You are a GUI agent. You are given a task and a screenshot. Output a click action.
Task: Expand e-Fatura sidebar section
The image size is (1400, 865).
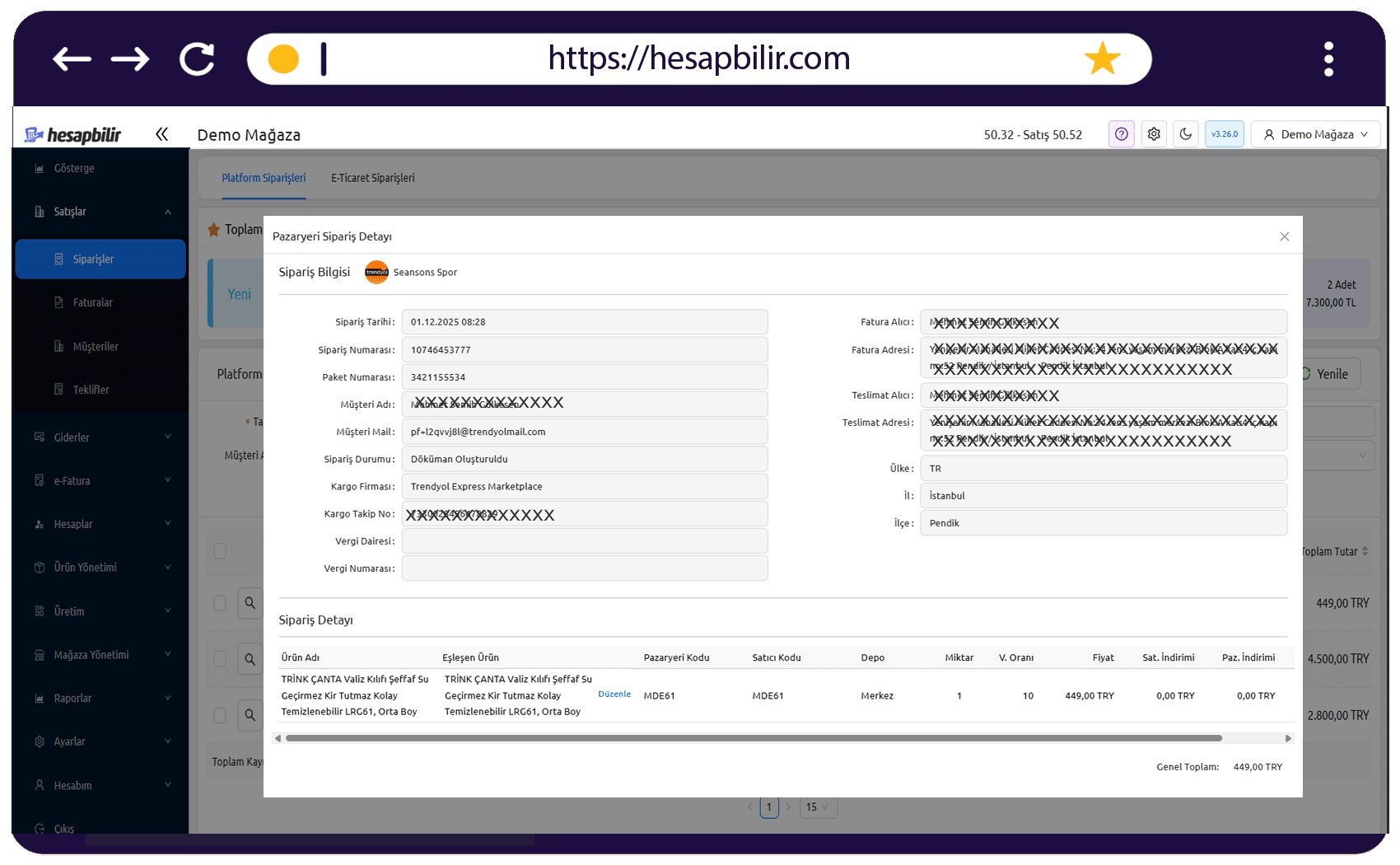(100, 480)
